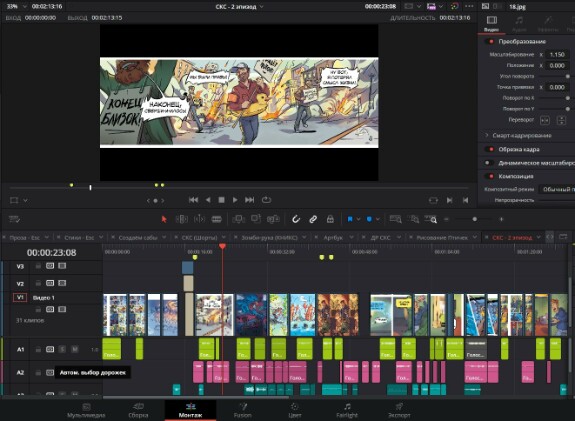The image size is (575, 421).
Task: Play forward in the viewer
Action: coord(235,200)
